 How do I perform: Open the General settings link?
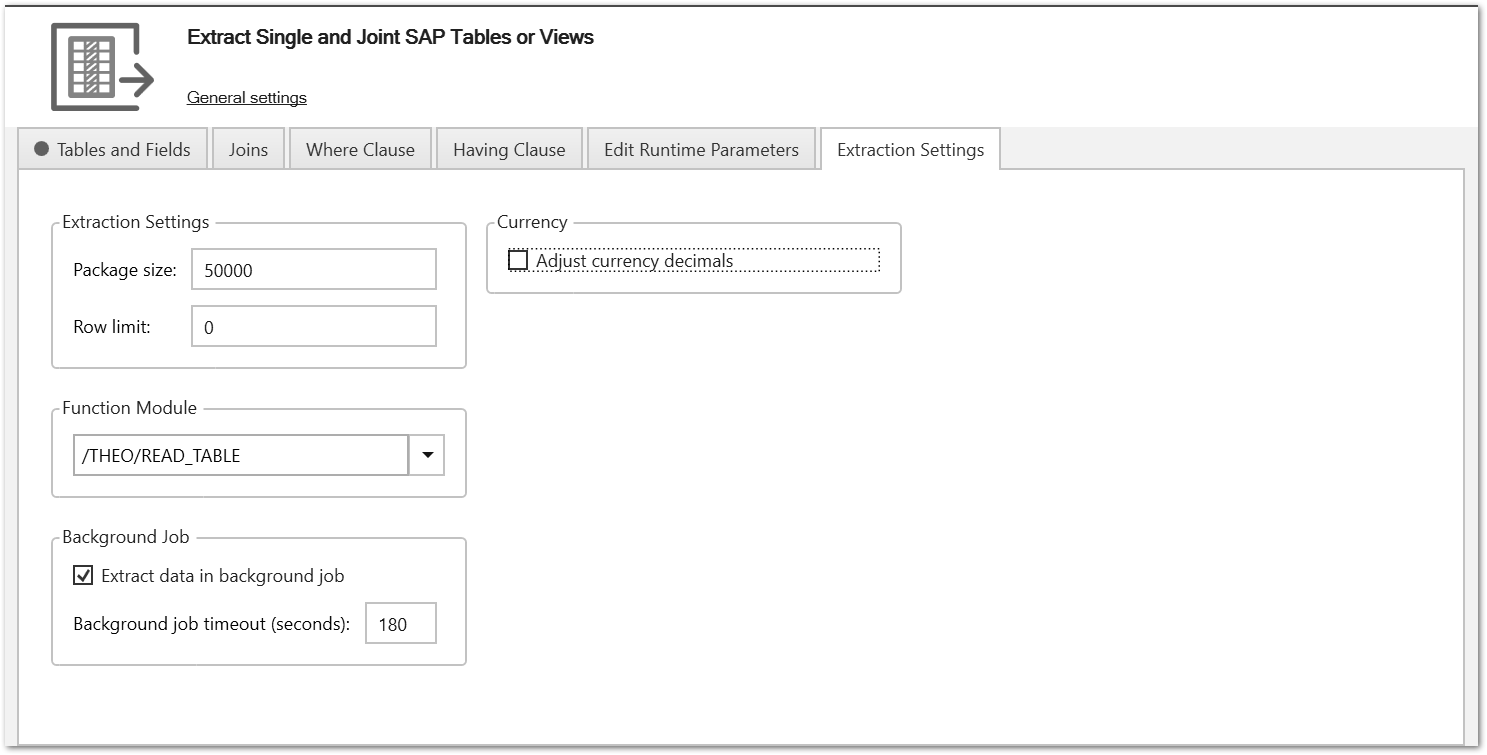246,97
